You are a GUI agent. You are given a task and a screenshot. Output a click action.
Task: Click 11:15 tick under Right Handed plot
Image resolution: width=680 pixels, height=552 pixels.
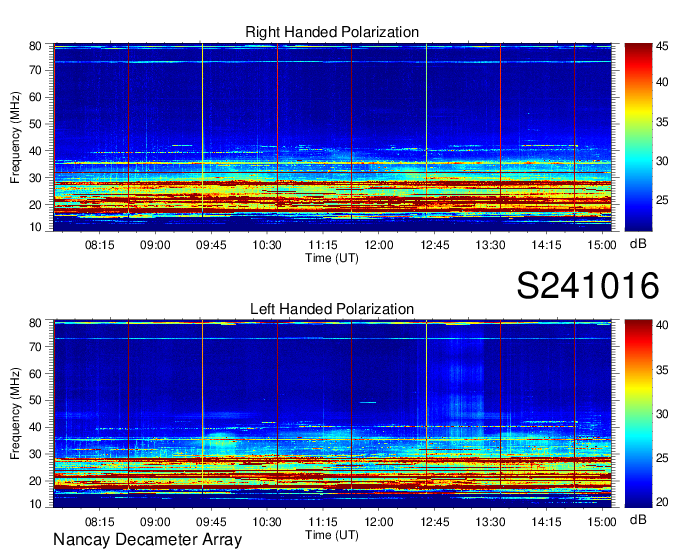(323, 245)
